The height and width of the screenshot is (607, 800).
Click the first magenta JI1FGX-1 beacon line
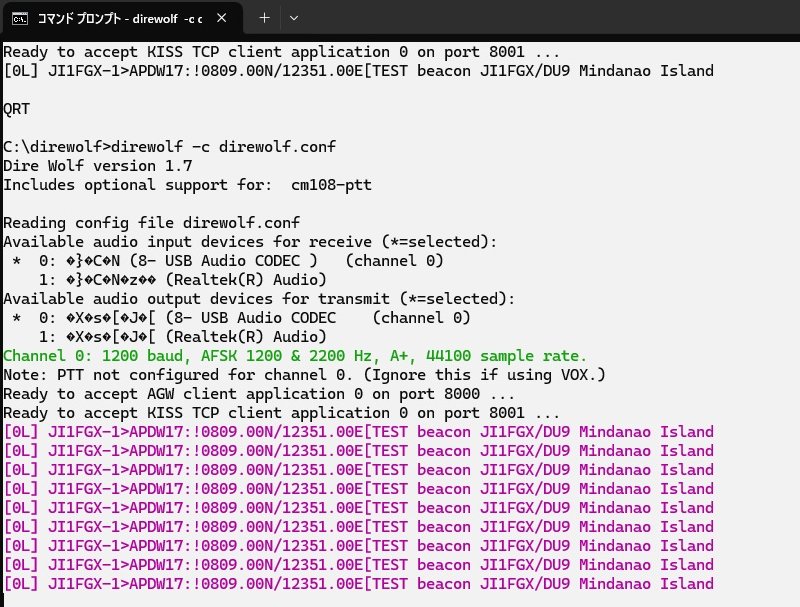(x=358, y=432)
